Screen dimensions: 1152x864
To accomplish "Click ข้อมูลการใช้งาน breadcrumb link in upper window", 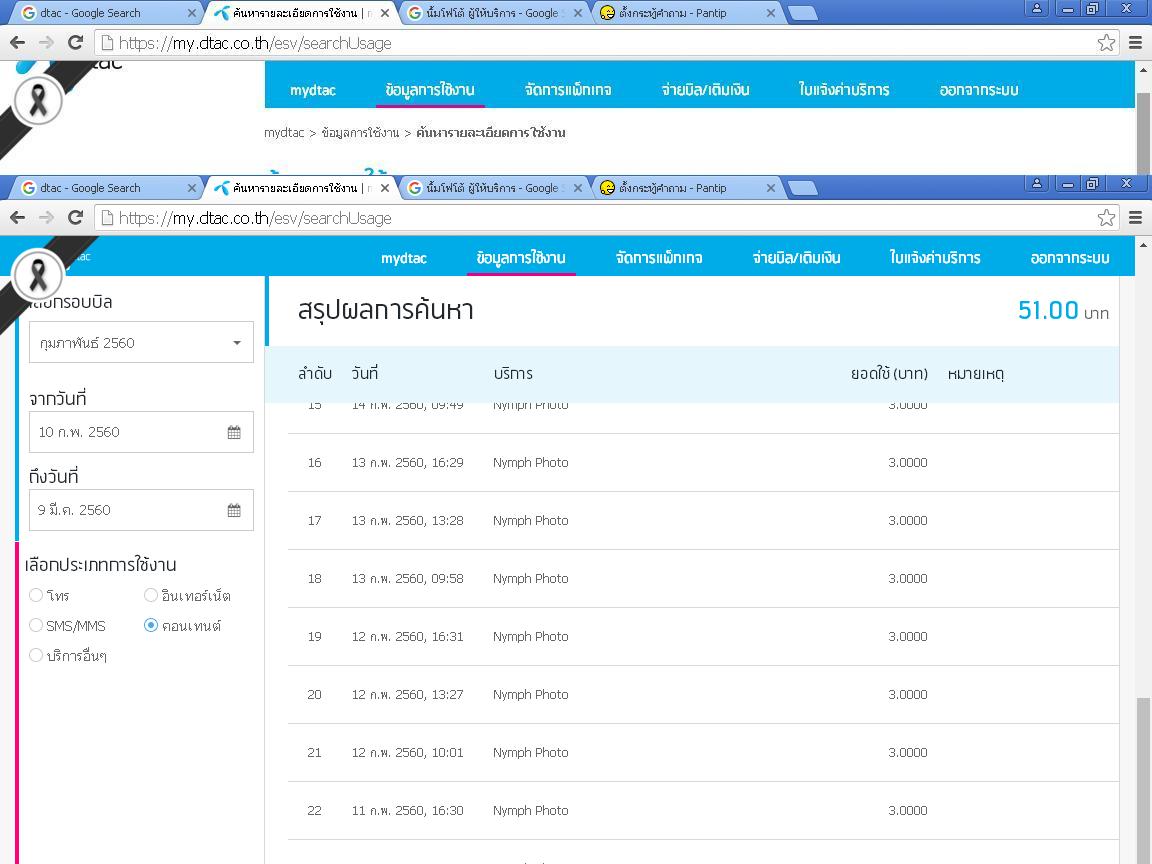I will coord(360,132).
